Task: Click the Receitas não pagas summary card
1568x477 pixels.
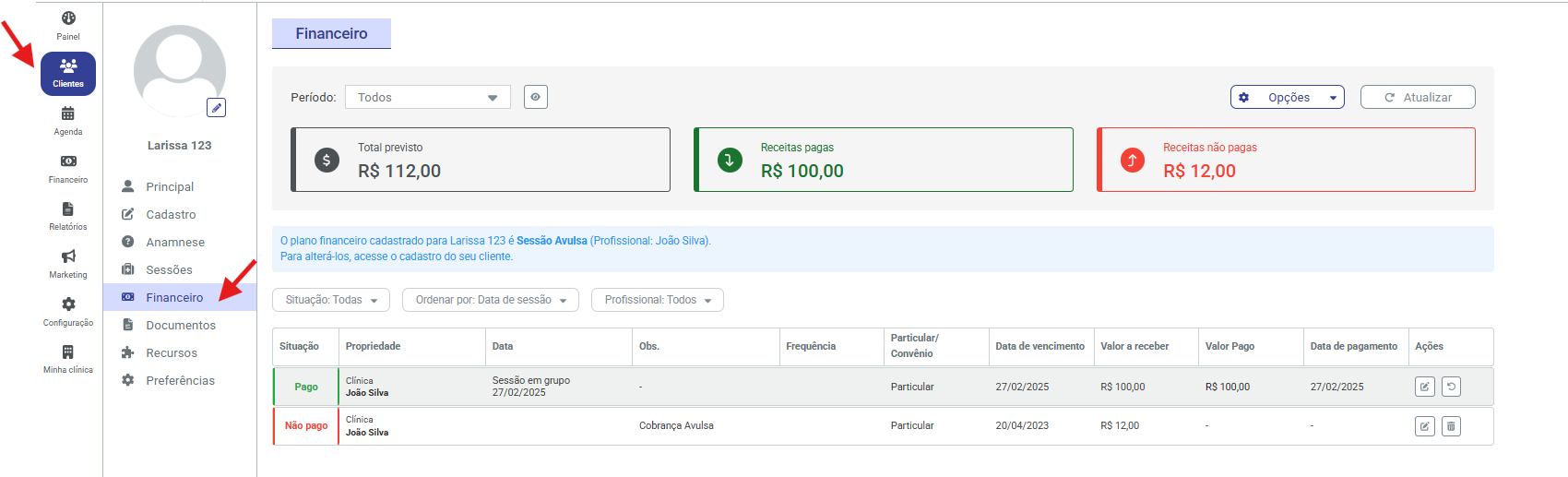Action: pyautogui.click(x=1286, y=160)
